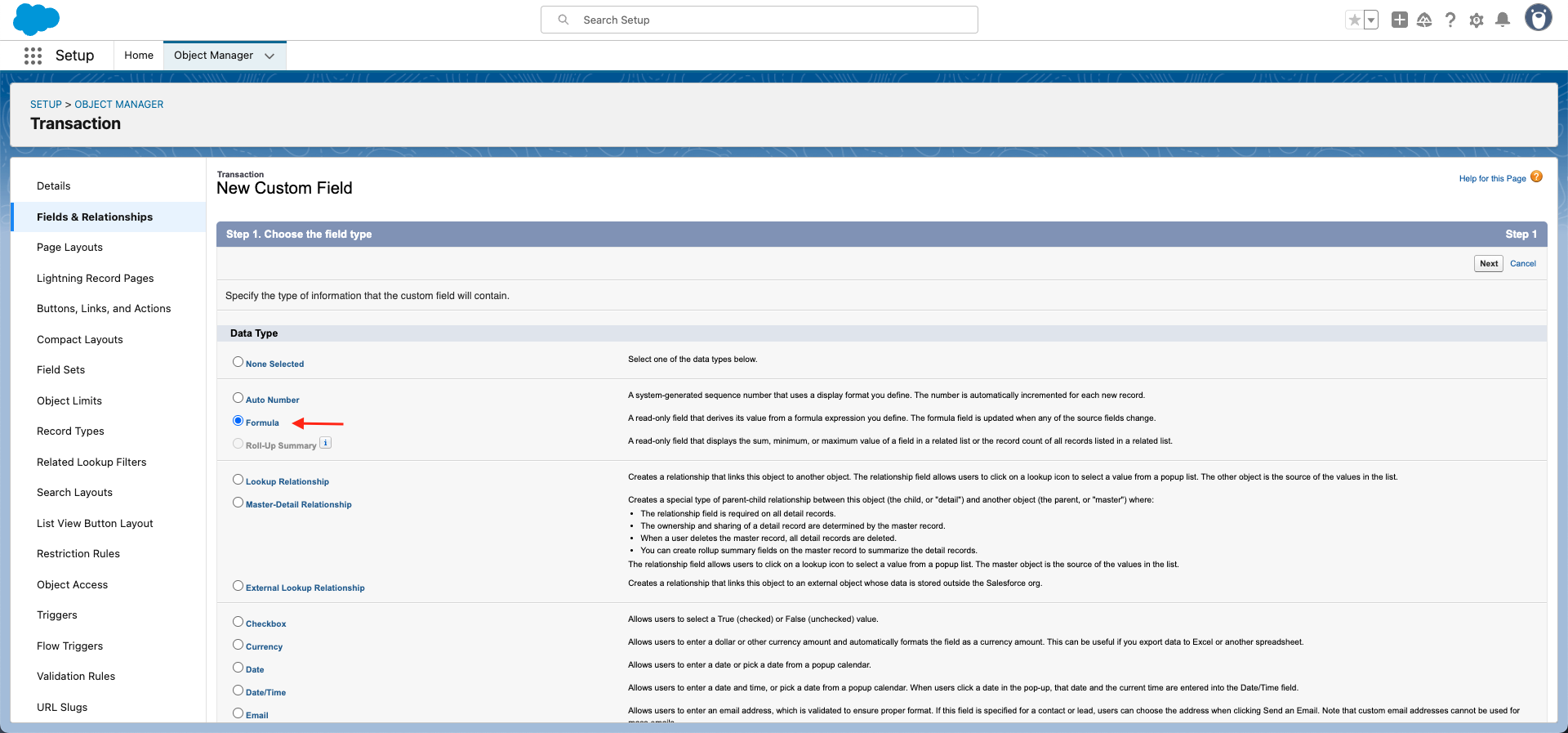Click the SETUP breadcrumb link

pos(46,105)
